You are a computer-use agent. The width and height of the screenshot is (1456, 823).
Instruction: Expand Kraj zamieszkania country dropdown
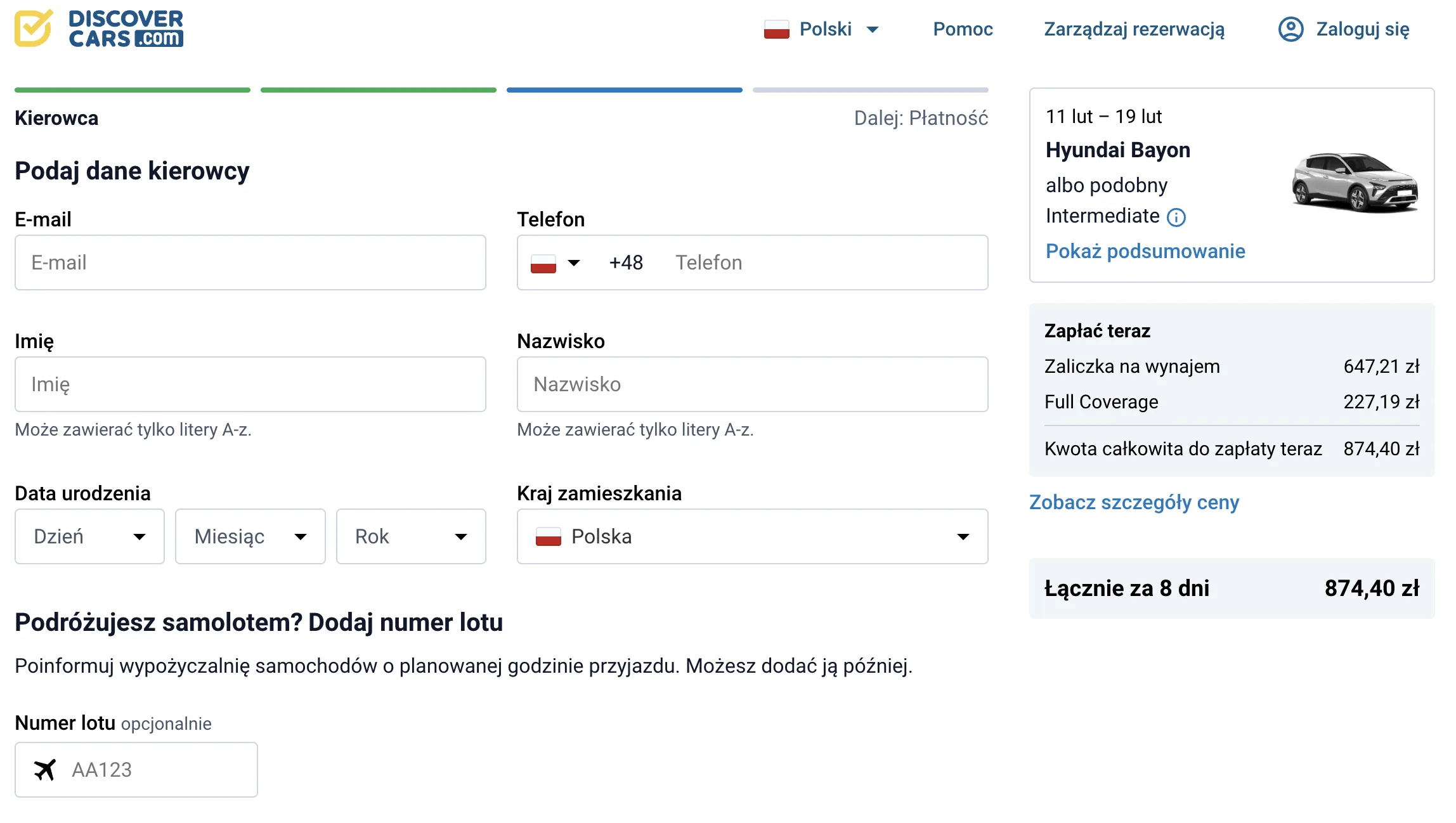(x=752, y=536)
